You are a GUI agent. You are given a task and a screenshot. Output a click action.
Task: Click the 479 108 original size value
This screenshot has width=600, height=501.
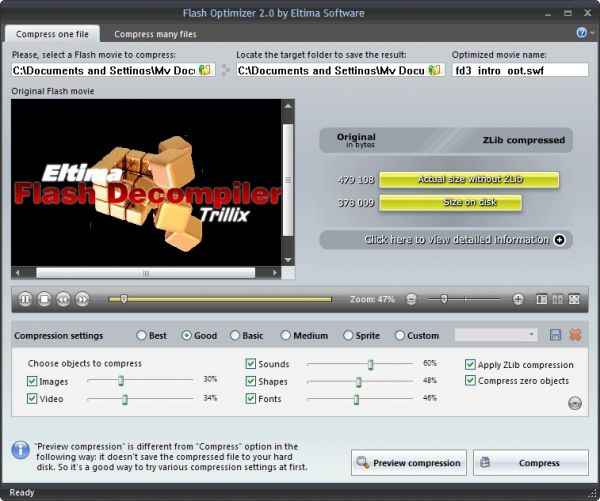(356, 179)
